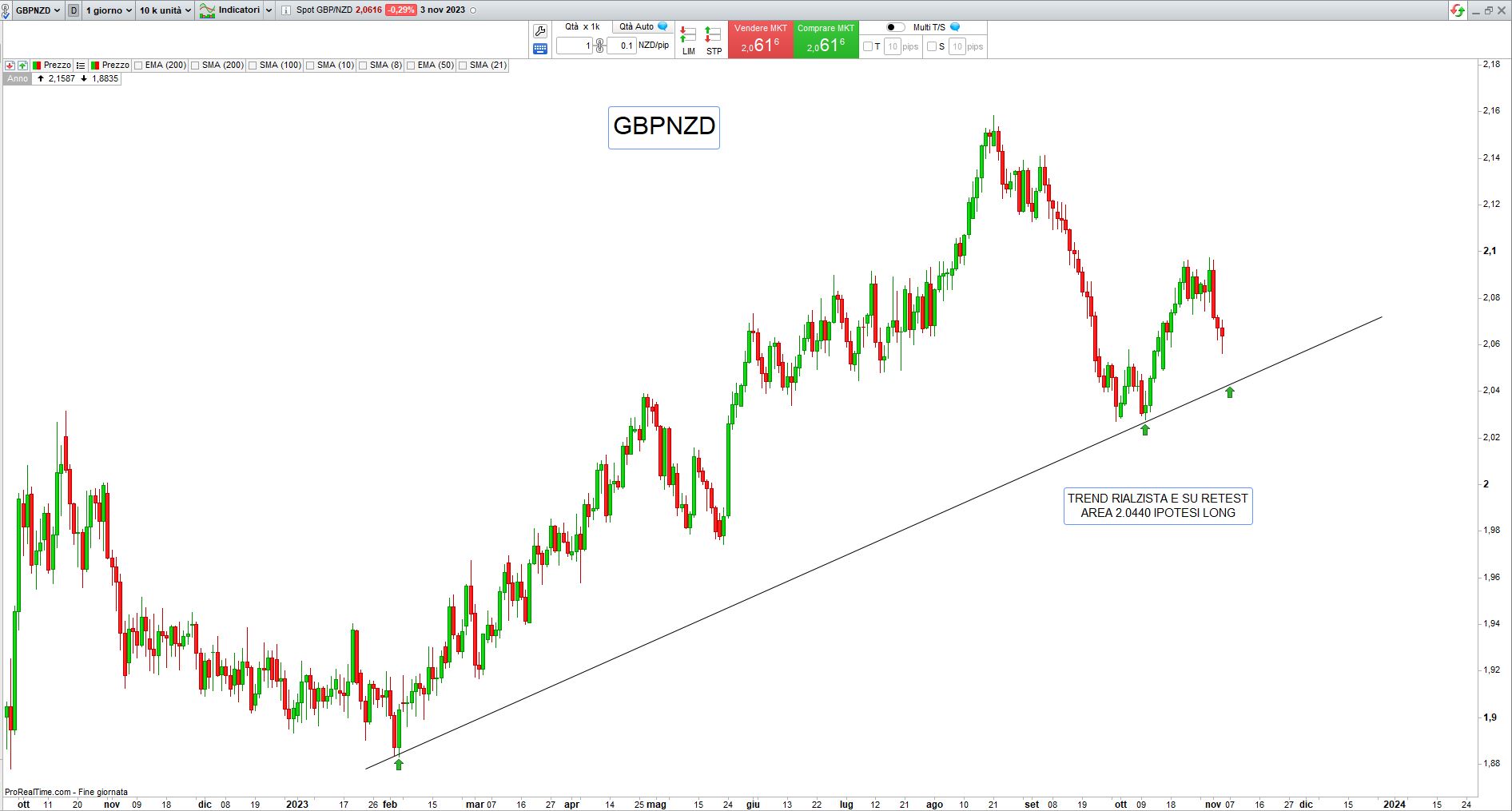Image resolution: width=1512 pixels, height=811 pixels.
Task: Enable the SMA (100) checkbox
Action: coord(253,66)
